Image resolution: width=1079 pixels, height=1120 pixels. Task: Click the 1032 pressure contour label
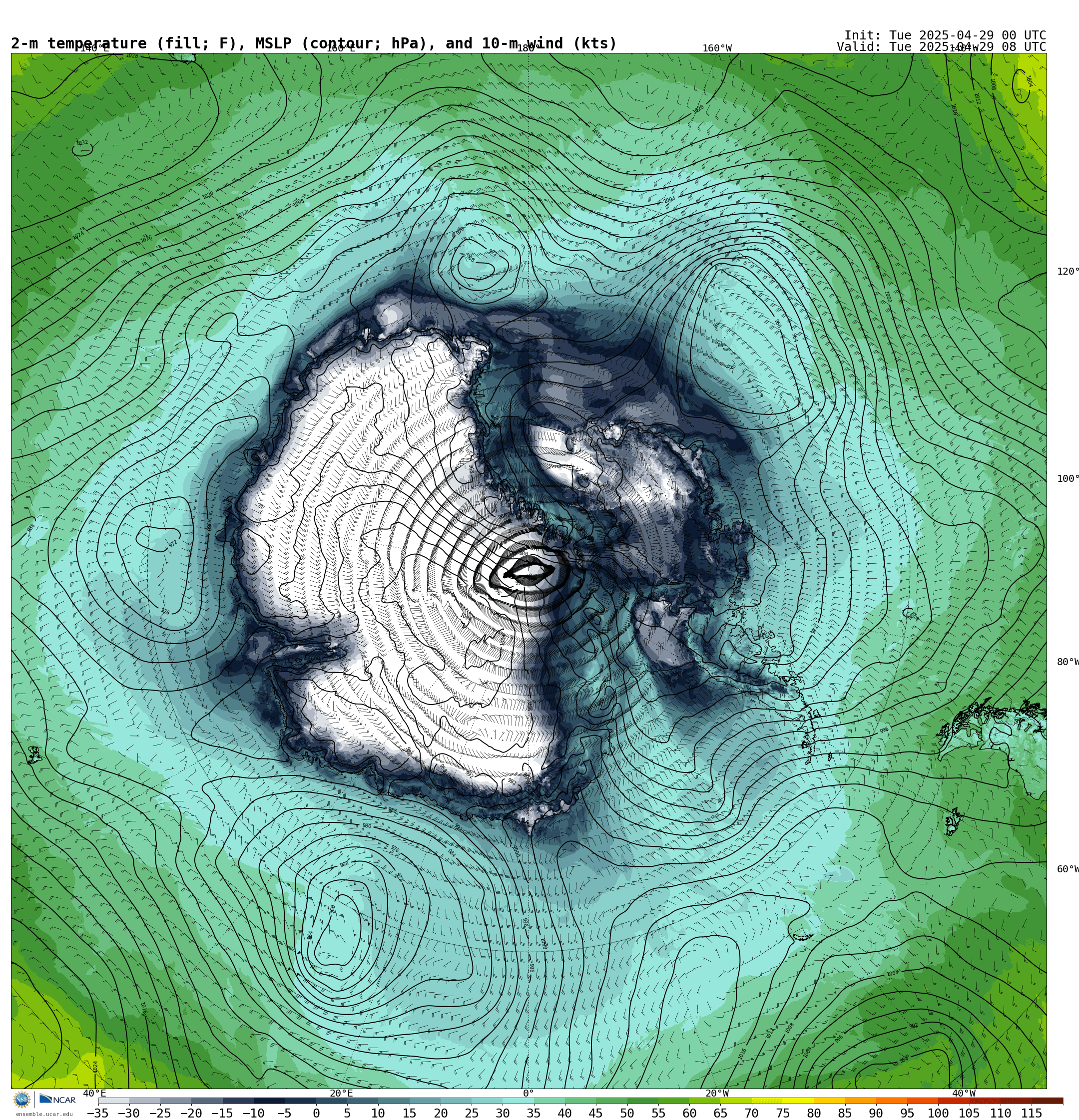[x=82, y=143]
